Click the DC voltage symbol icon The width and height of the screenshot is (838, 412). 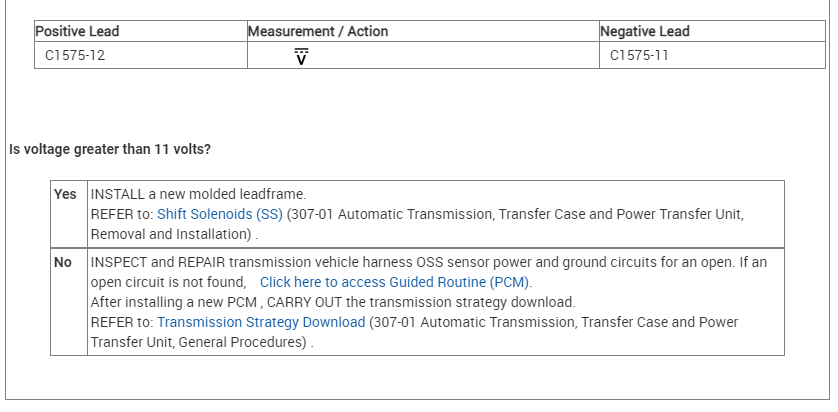301,57
